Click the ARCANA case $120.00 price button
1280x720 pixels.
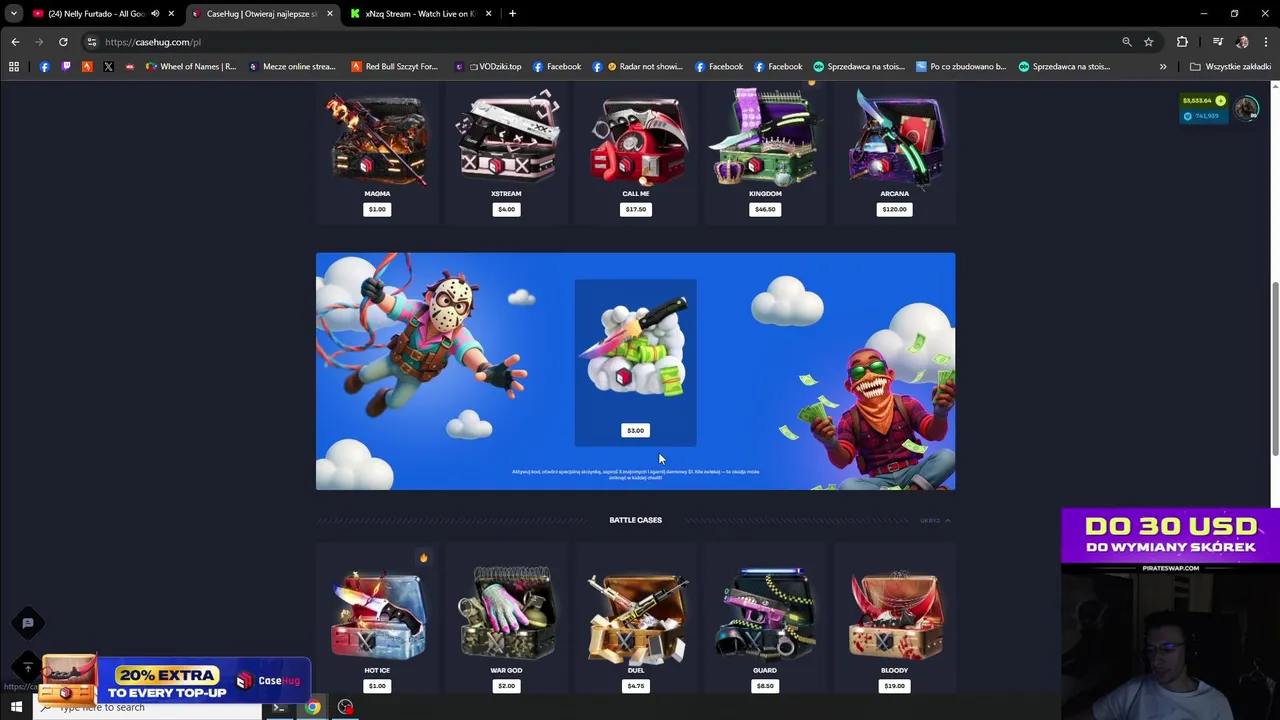894,209
